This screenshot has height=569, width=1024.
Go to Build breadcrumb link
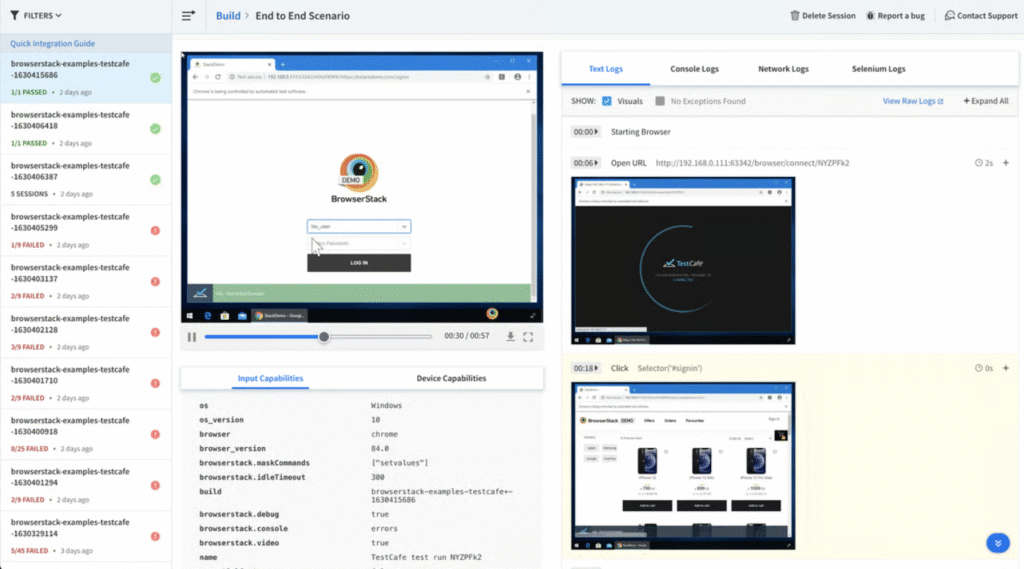click(x=228, y=16)
